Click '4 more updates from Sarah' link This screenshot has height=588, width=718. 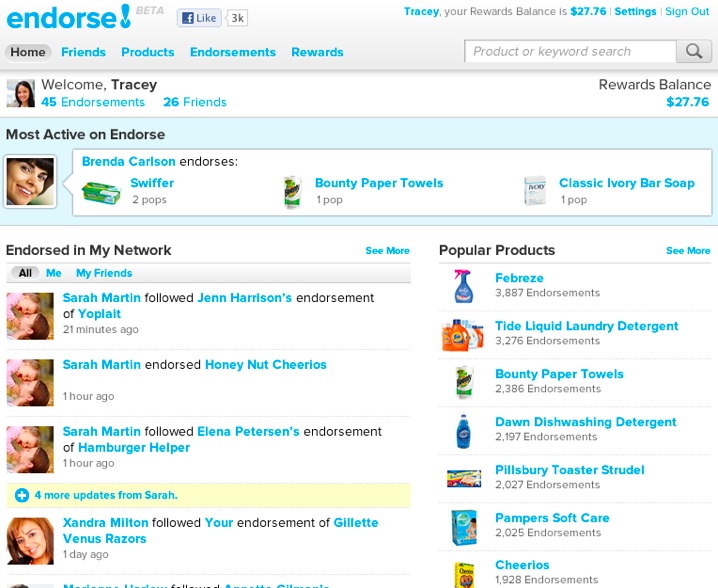(106, 495)
